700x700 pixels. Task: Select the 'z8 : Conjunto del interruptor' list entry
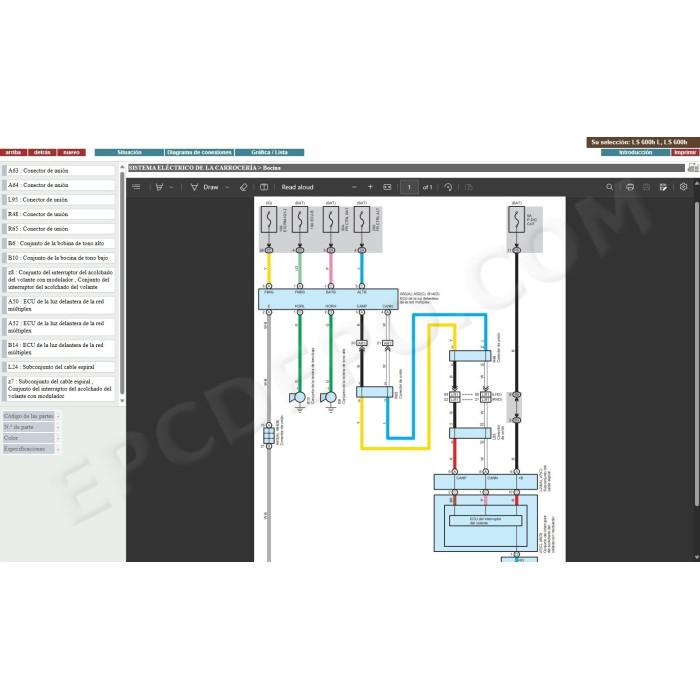point(60,279)
